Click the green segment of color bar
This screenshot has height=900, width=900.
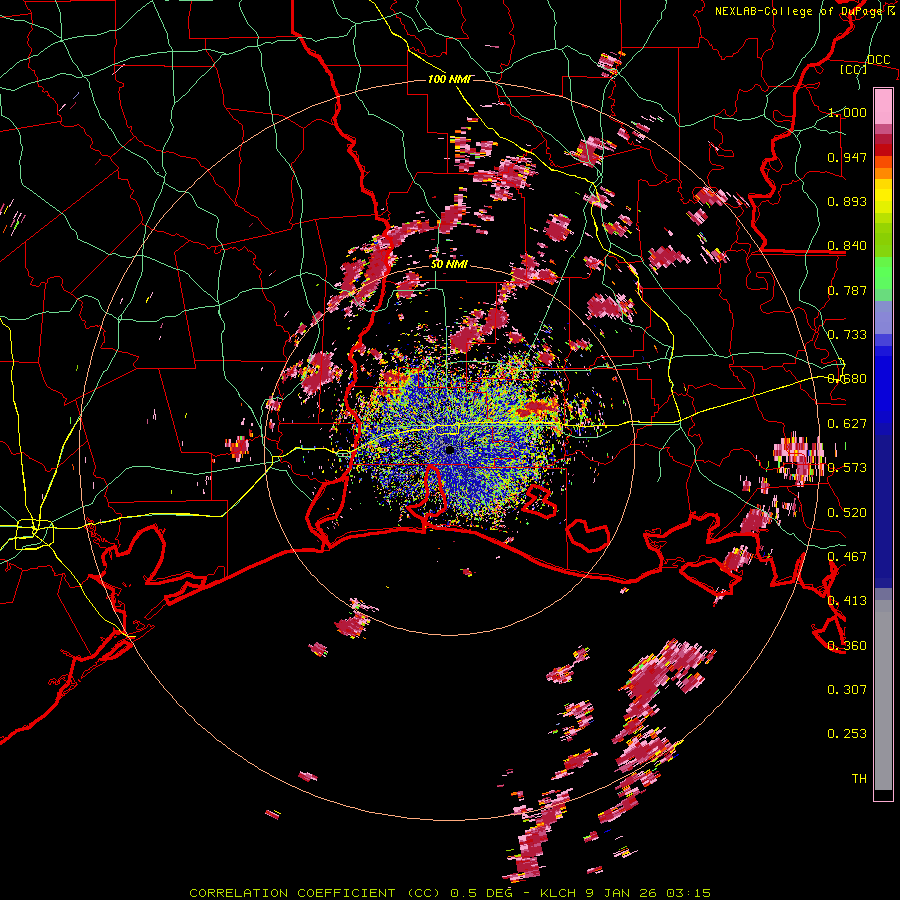883,273
